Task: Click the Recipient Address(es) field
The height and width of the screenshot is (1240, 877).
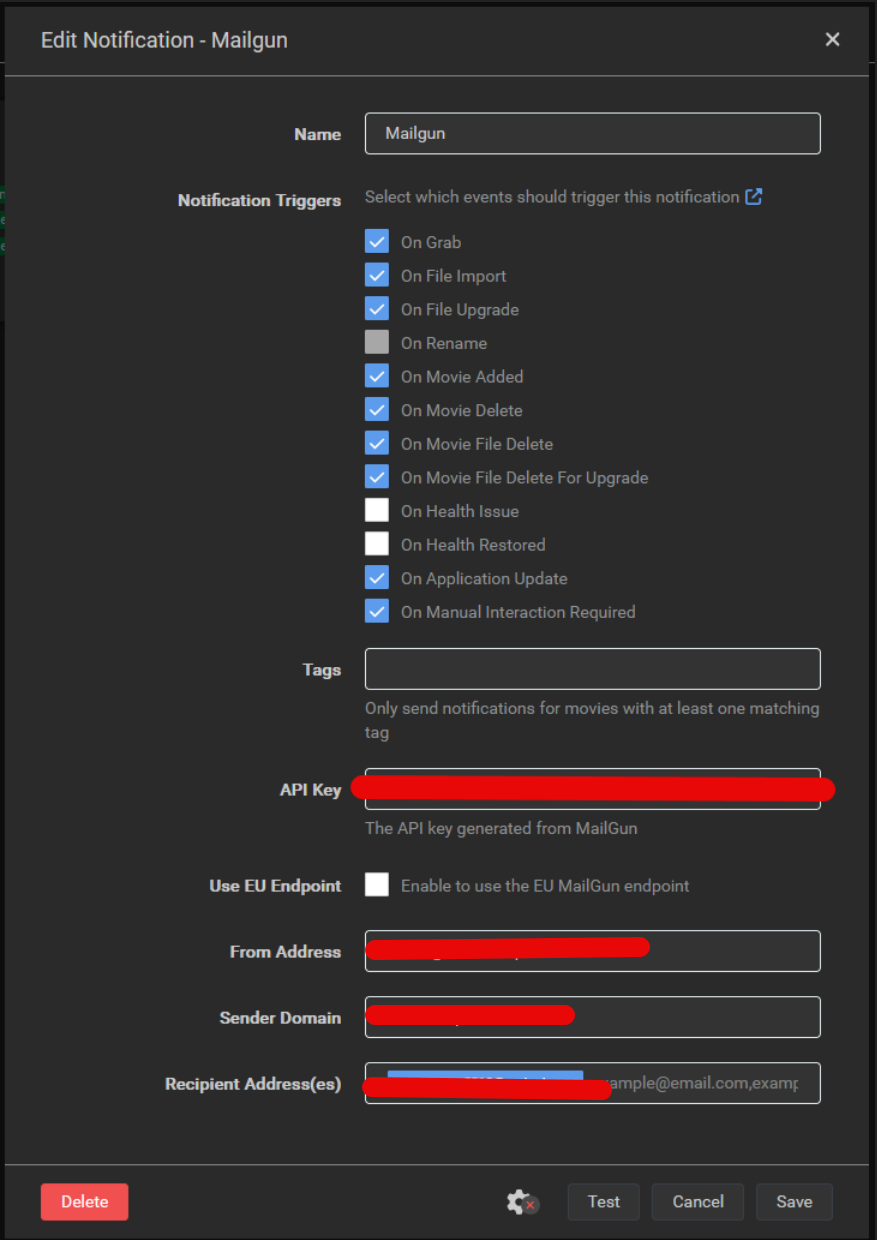Action: 593,1083
